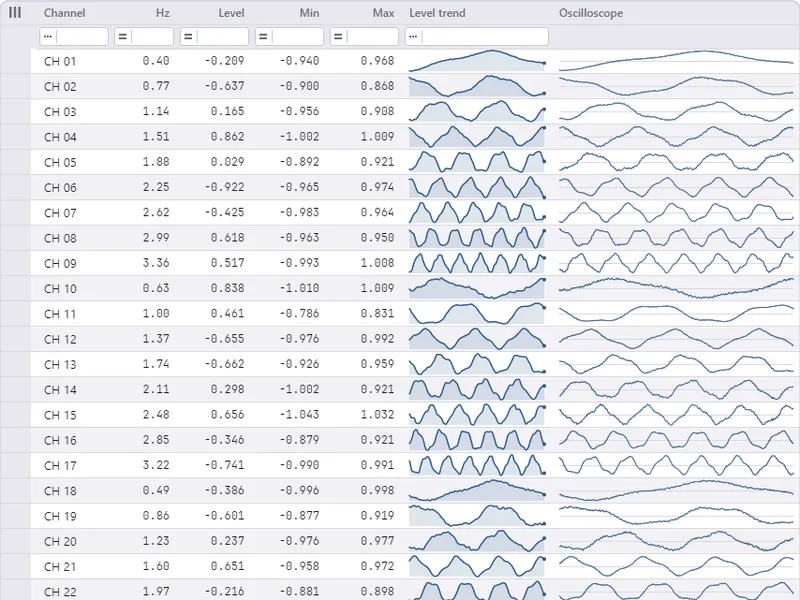Image resolution: width=800 pixels, height=600 pixels.
Task: Focus the Channel filter text box
Action: [82, 37]
